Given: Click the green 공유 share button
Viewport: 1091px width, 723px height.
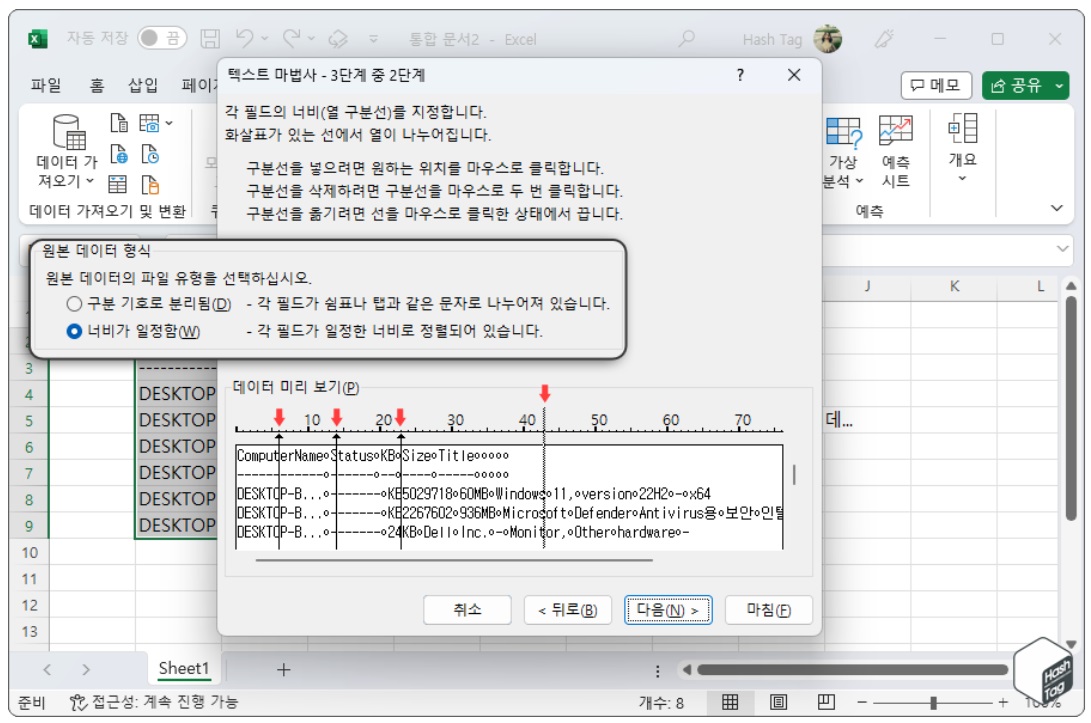Looking at the screenshot, I should [1017, 86].
